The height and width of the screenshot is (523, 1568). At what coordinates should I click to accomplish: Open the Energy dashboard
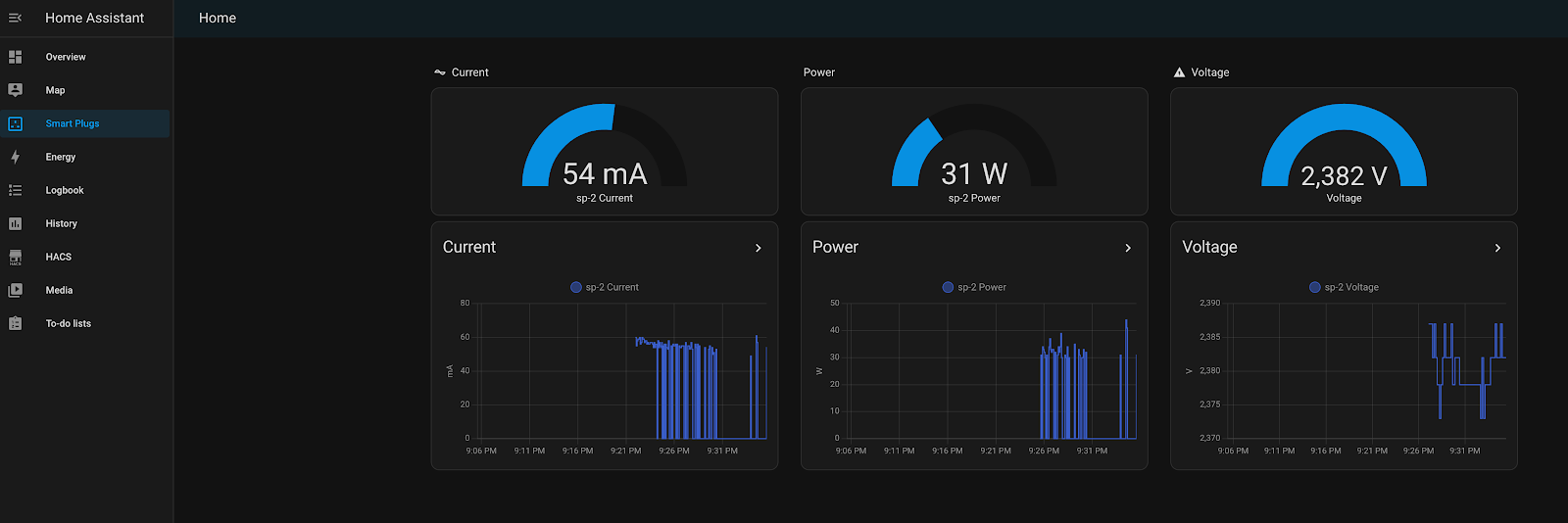click(x=85, y=157)
